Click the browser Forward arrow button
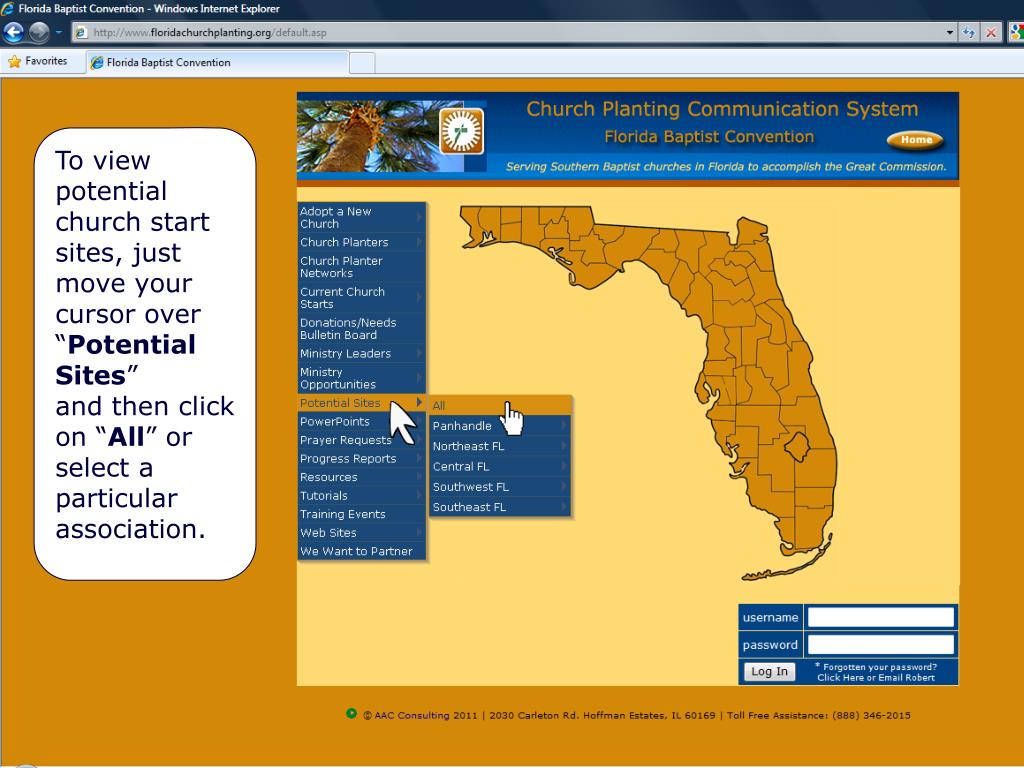The width and height of the screenshot is (1024, 768). pos(39,32)
